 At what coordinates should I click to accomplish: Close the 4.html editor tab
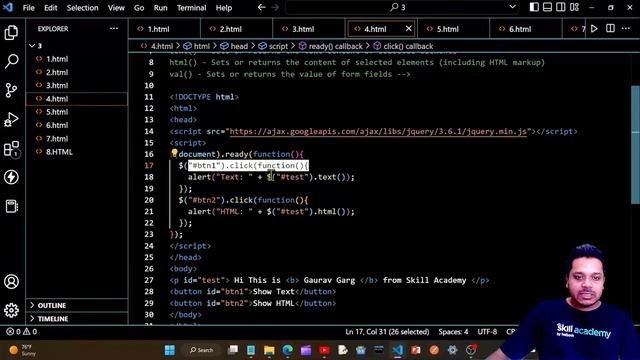pyautogui.click(x=409, y=29)
